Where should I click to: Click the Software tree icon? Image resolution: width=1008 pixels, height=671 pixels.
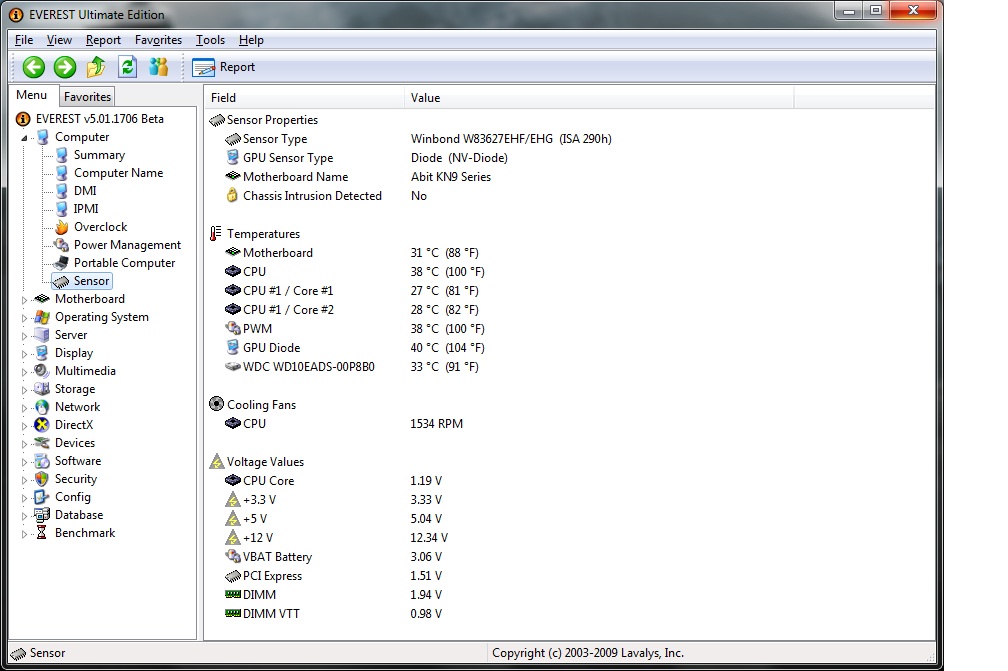pyautogui.click(x=42, y=461)
